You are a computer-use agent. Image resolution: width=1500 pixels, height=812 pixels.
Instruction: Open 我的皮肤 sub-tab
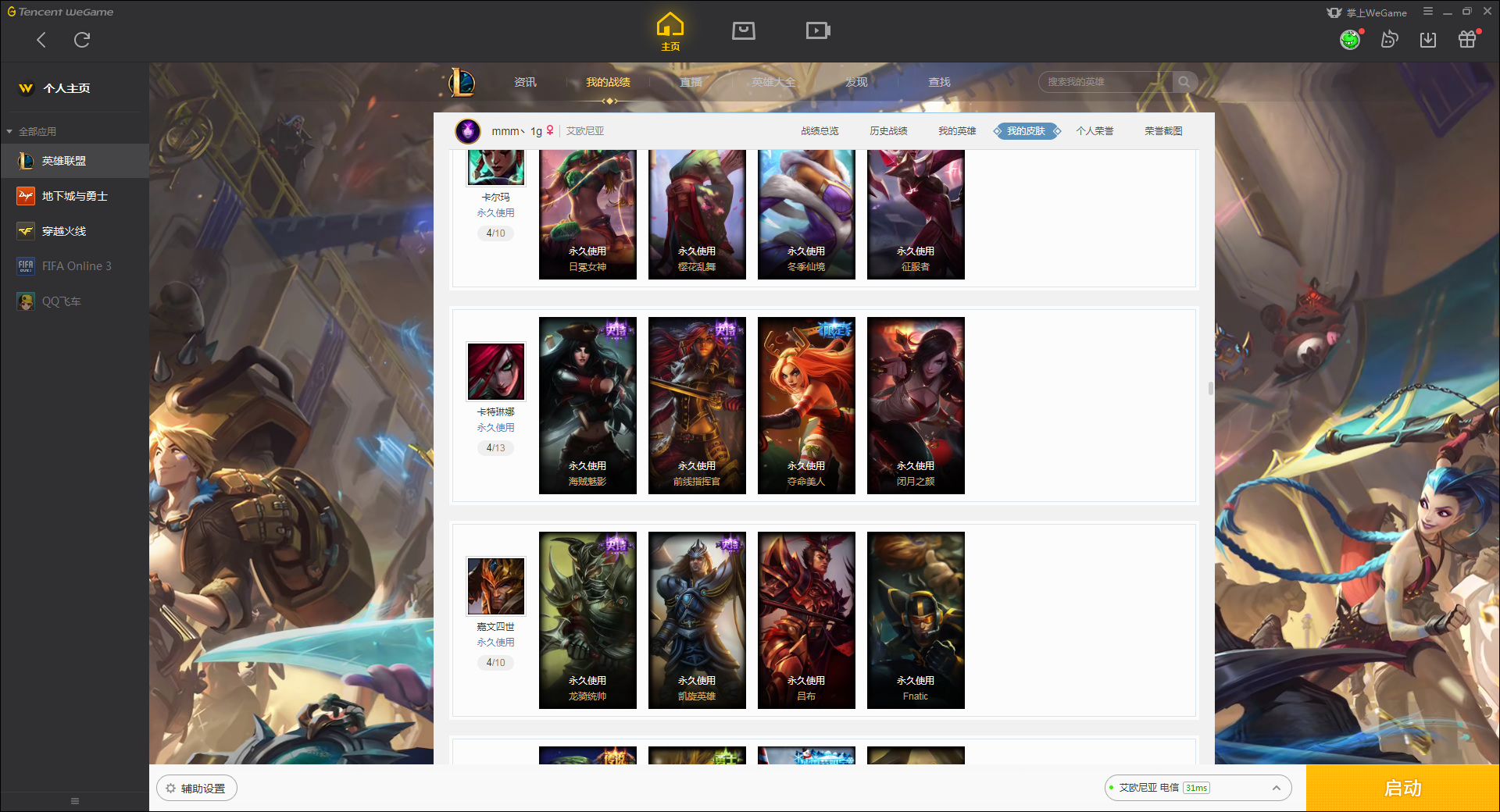[x=1026, y=131]
